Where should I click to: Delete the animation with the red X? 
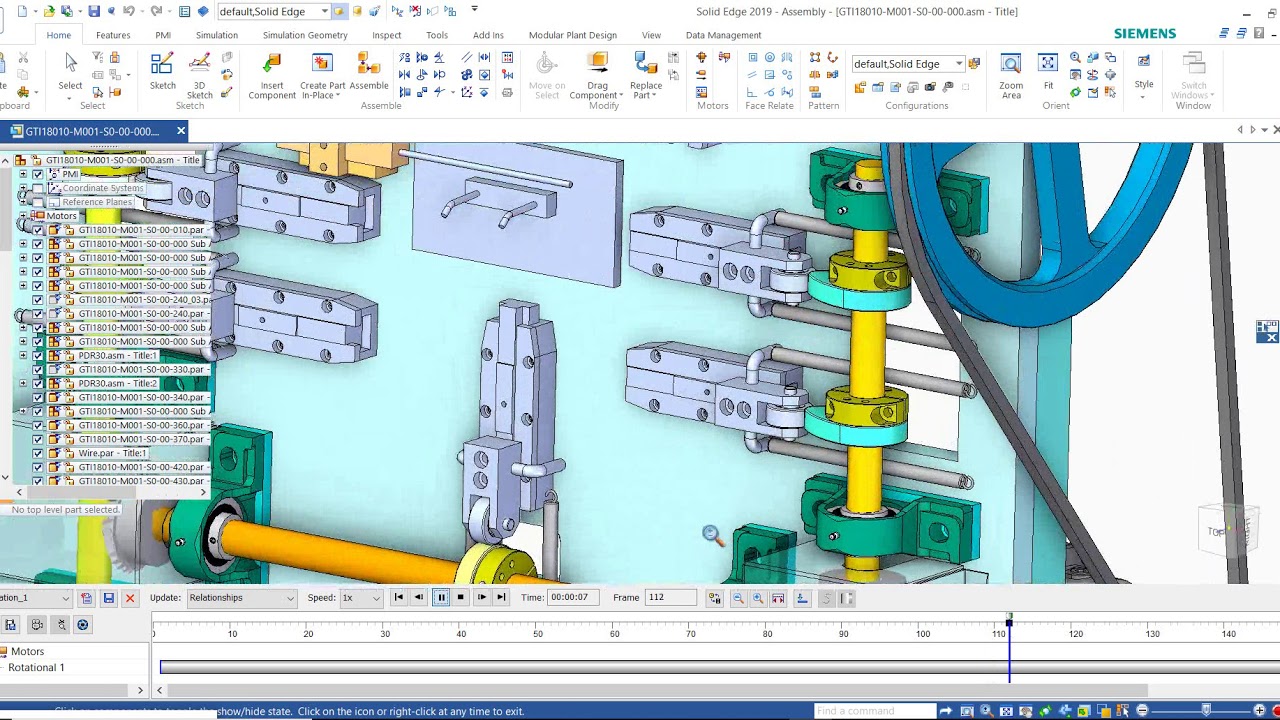click(129, 598)
